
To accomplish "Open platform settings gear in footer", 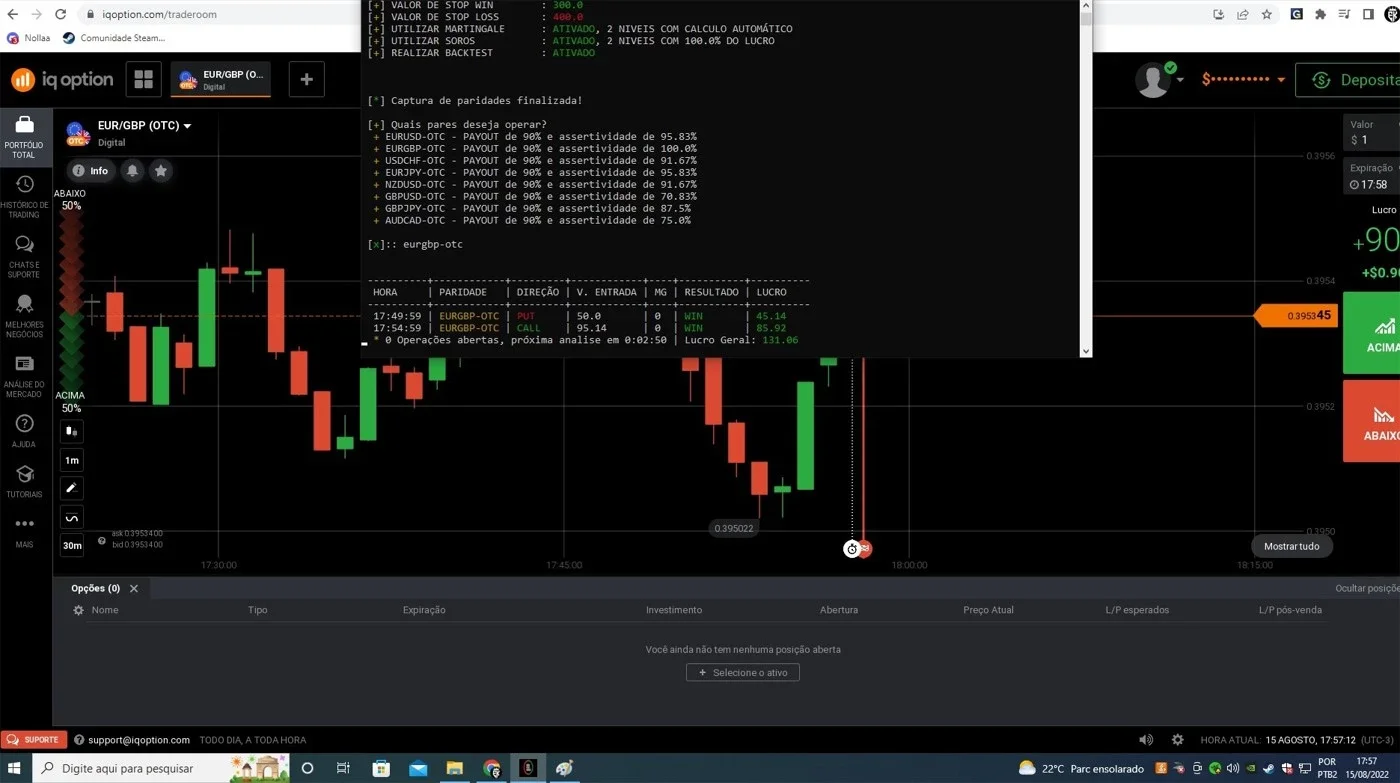I will coord(1177,740).
